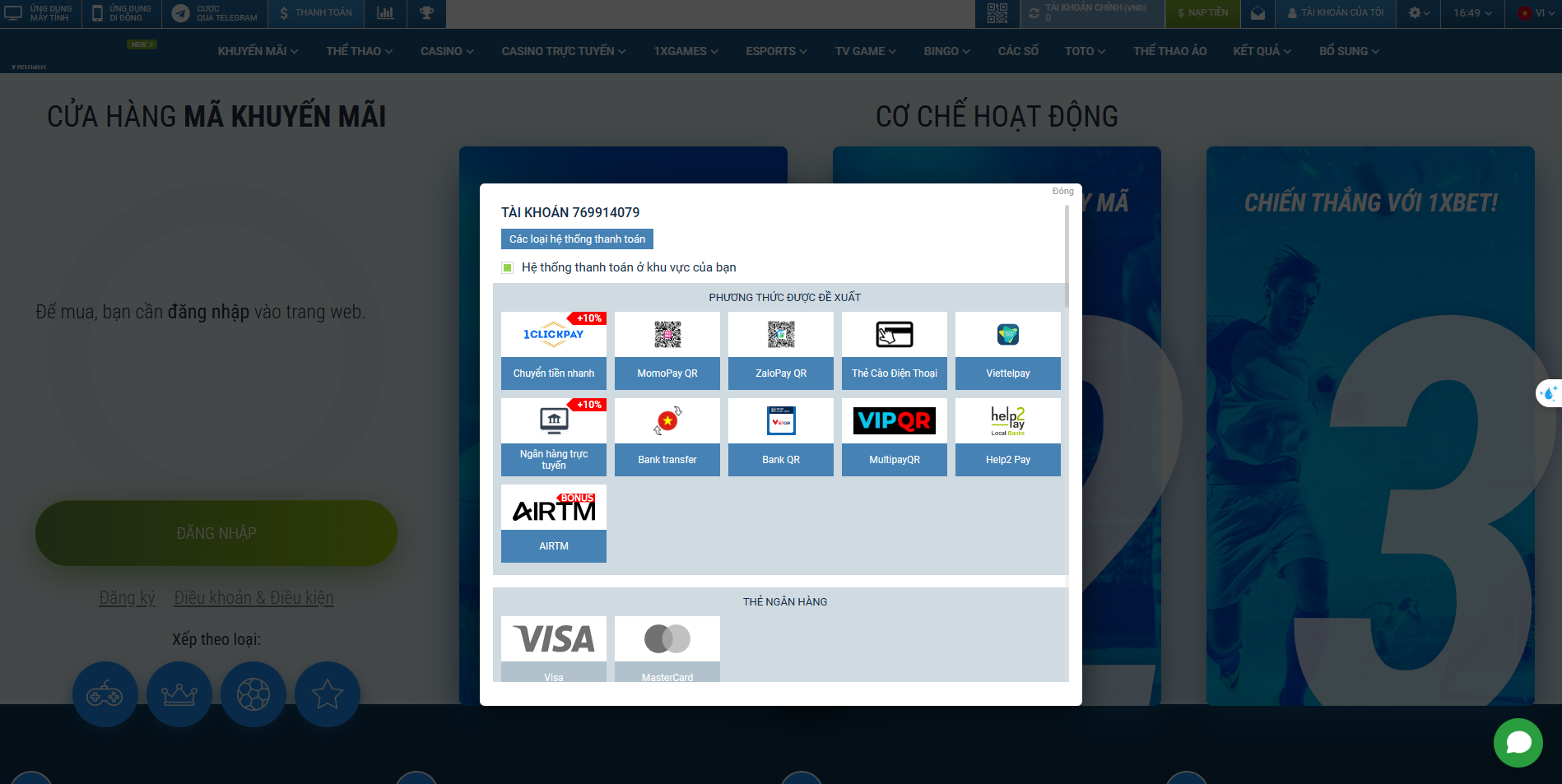This screenshot has width=1562, height=784.
Task: Expand the settings gear dropdown
Action: pos(1419,13)
